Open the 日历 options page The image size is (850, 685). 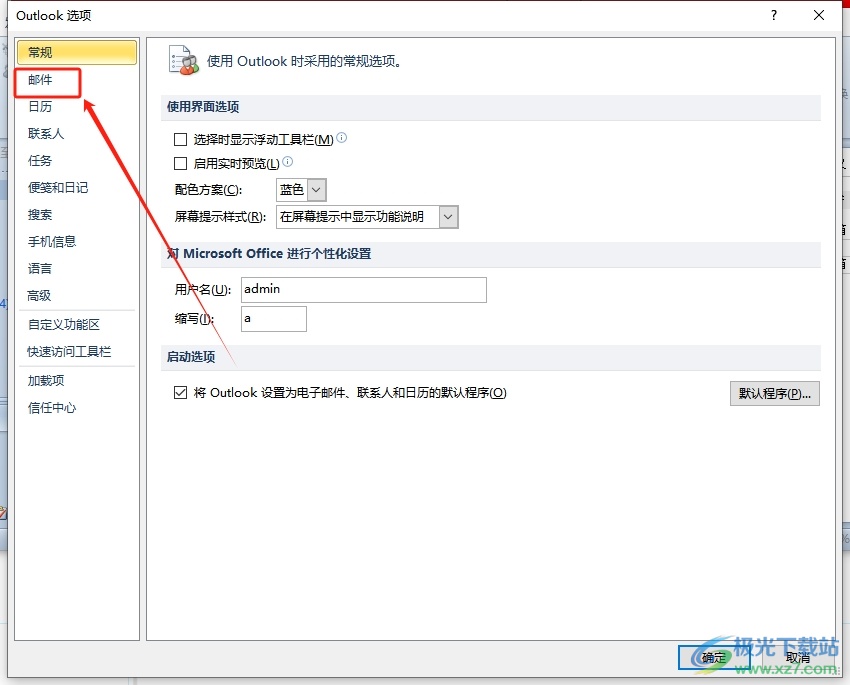point(40,107)
